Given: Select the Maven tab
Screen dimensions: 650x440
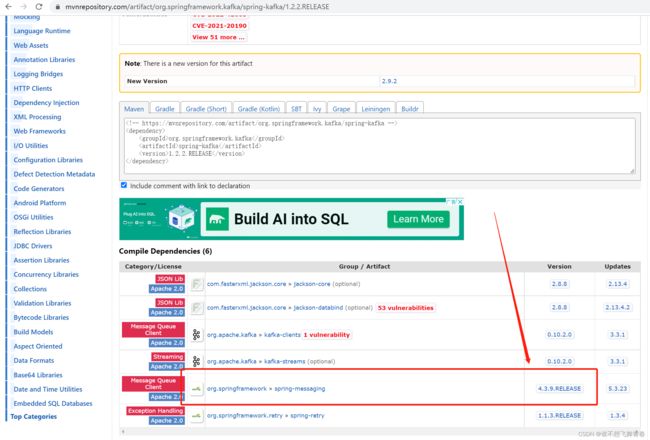Looking at the screenshot, I should pos(134,109).
